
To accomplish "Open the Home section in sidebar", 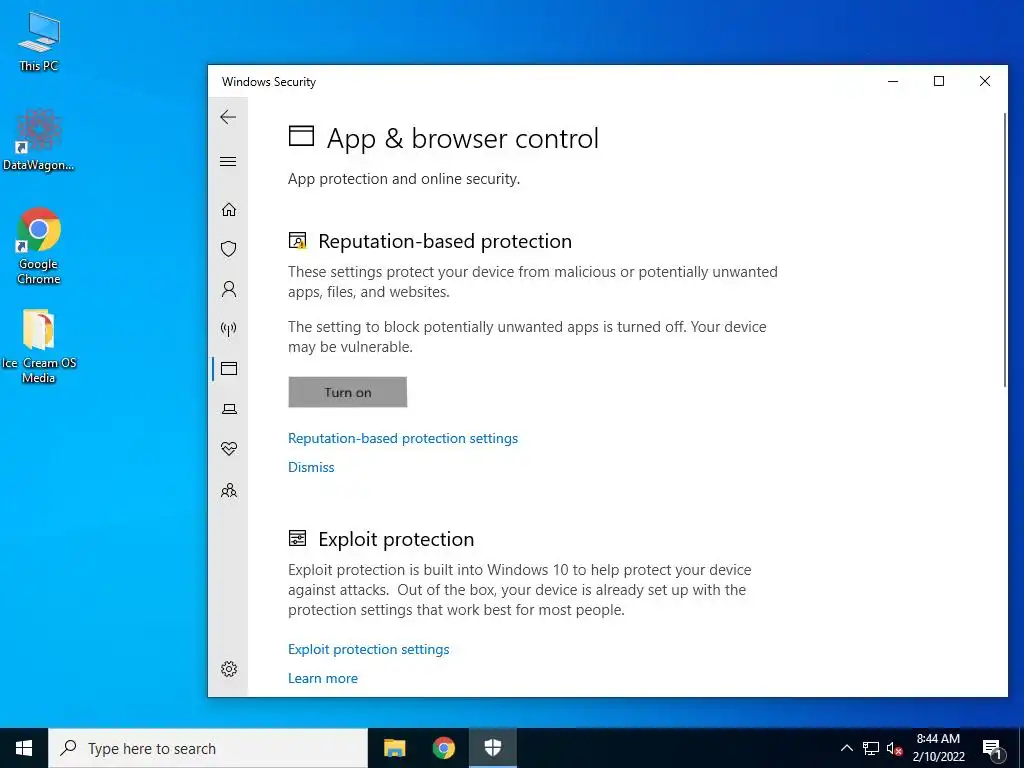I will (229, 209).
